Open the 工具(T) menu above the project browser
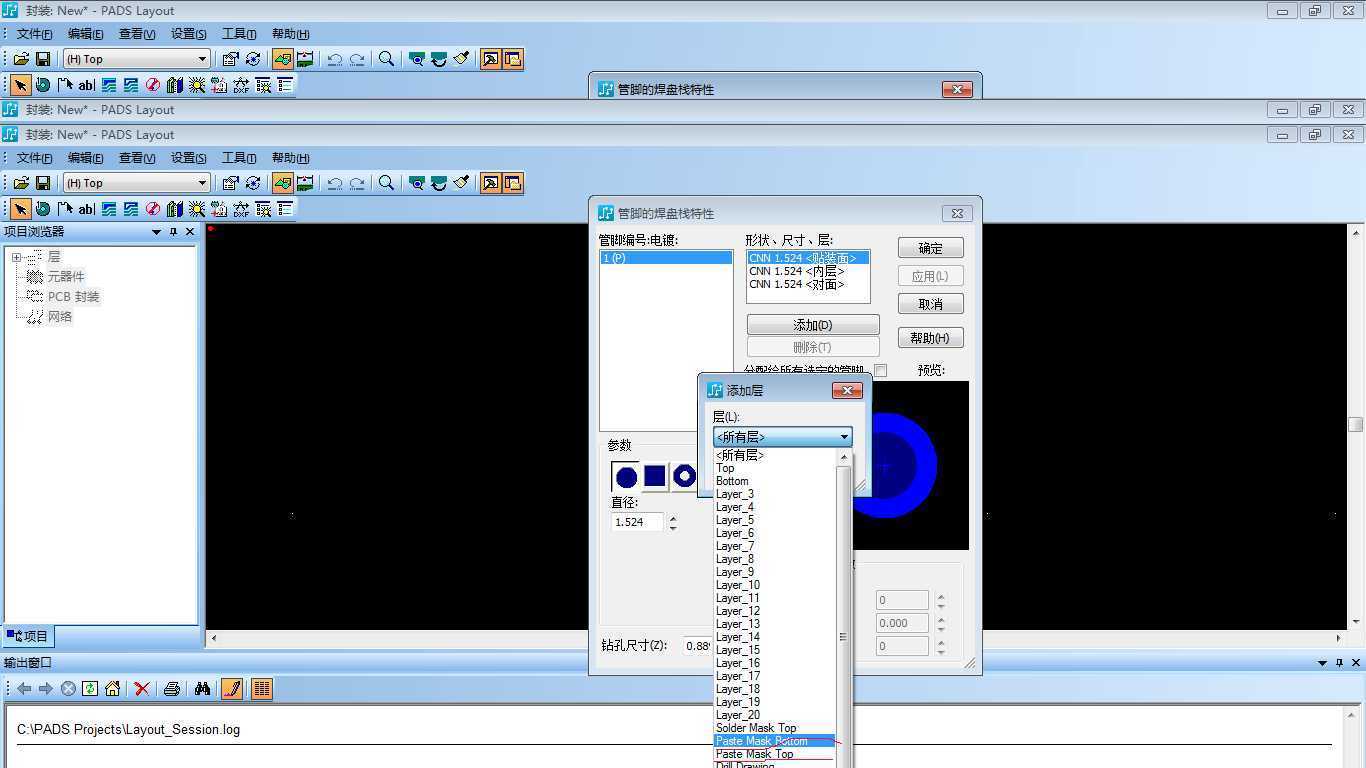The width and height of the screenshot is (1366, 768). click(239, 158)
